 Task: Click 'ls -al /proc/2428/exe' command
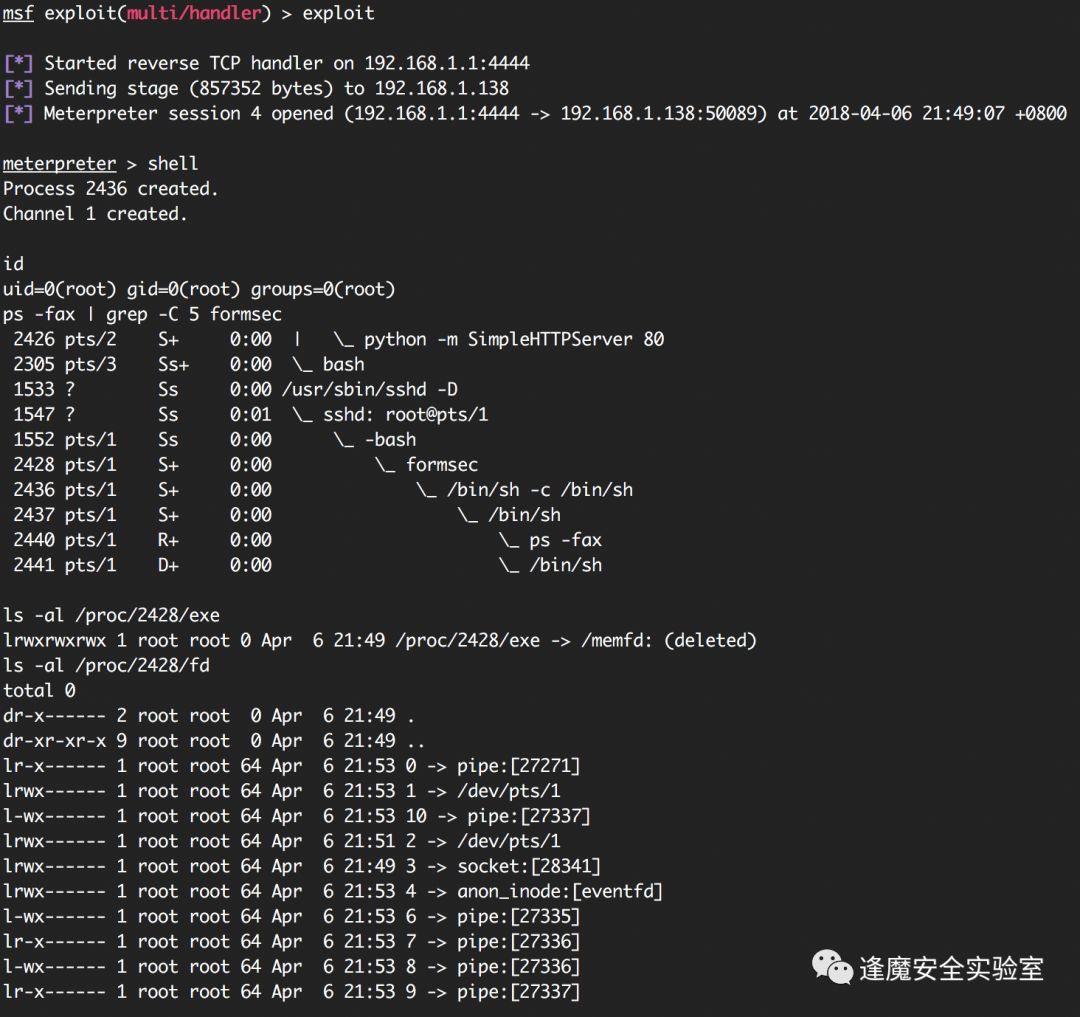coord(111,616)
